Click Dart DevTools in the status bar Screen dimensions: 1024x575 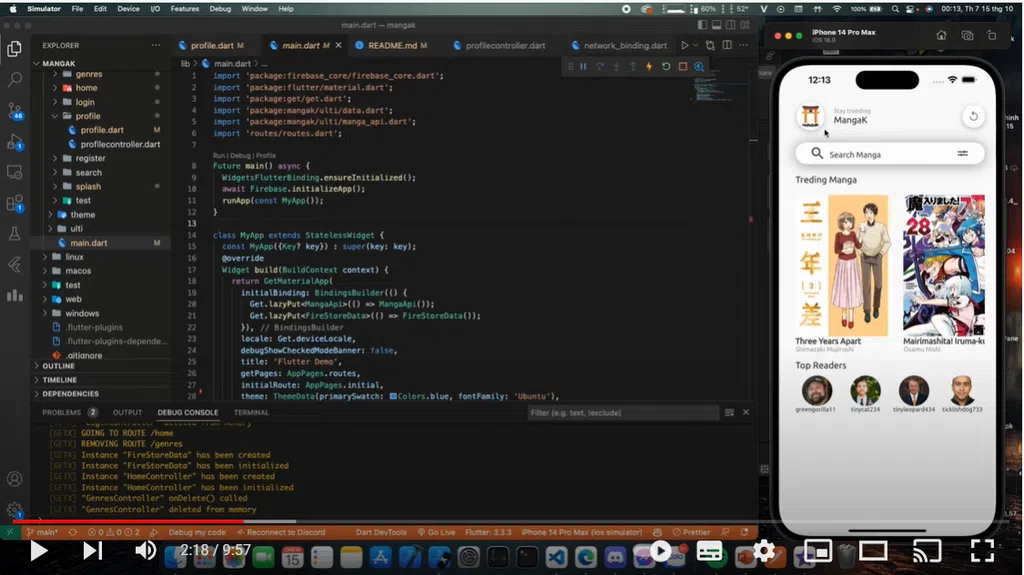tap(379, 532)
